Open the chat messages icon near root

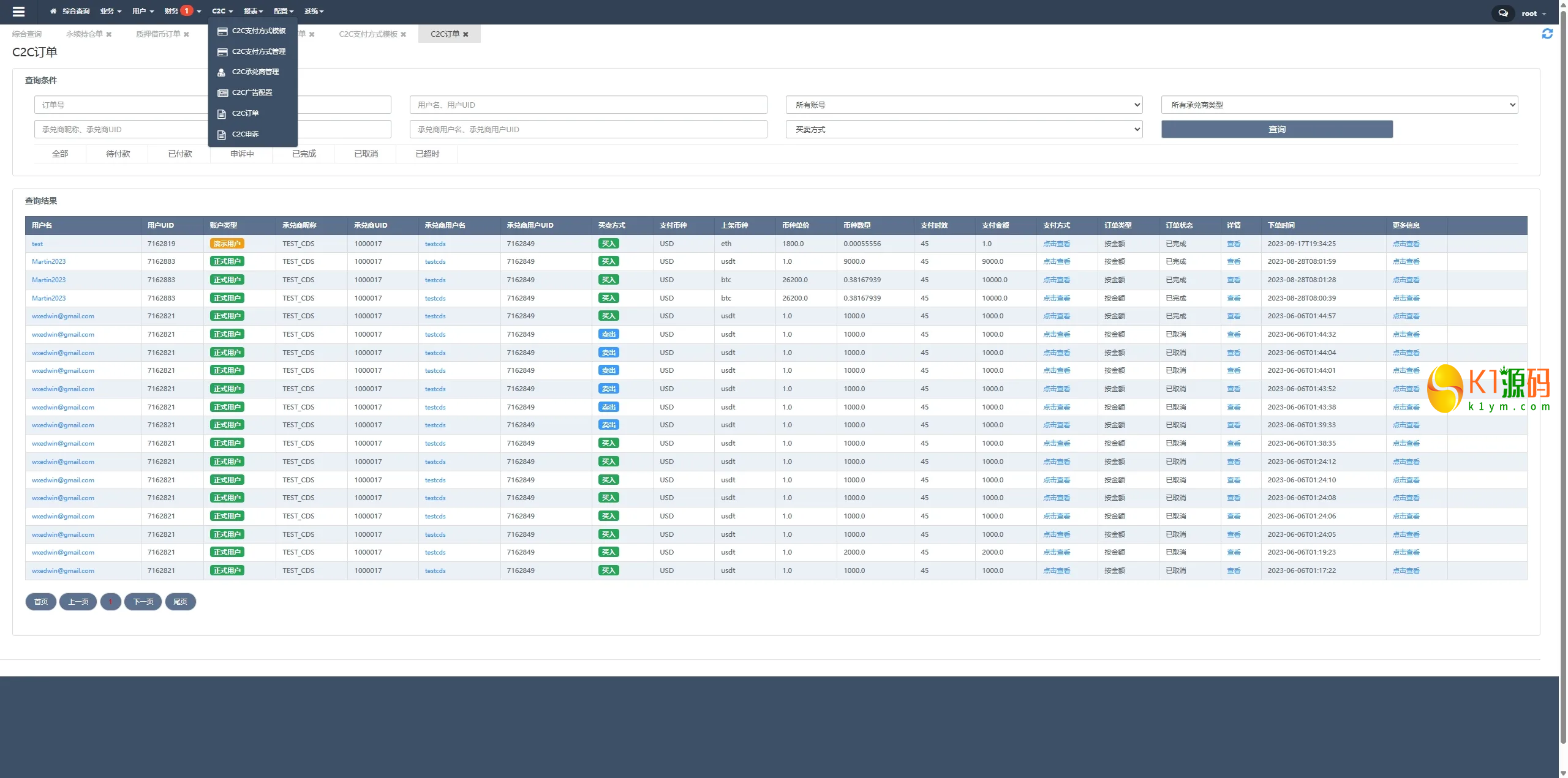1502,13
